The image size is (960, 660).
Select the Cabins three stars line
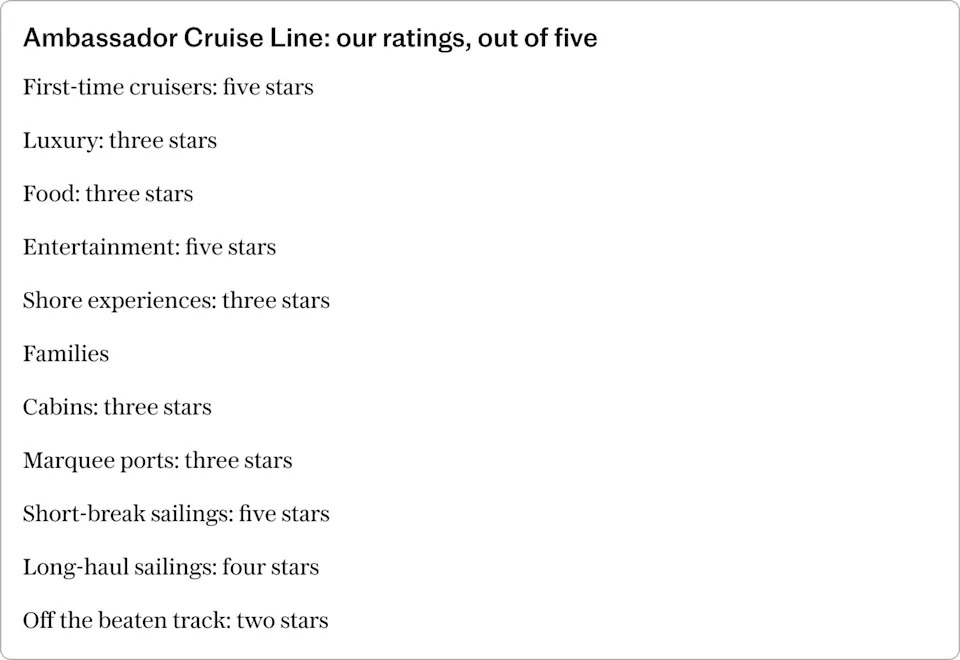point(117,407)
